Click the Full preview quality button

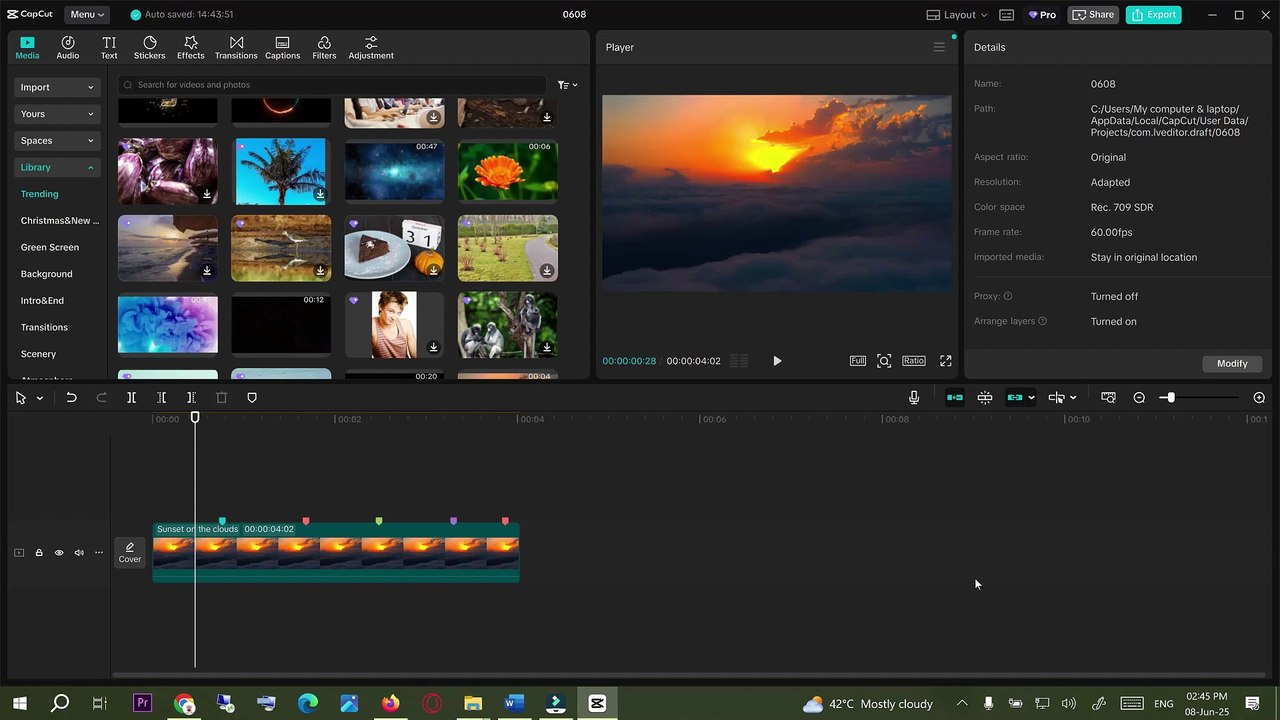858,361
